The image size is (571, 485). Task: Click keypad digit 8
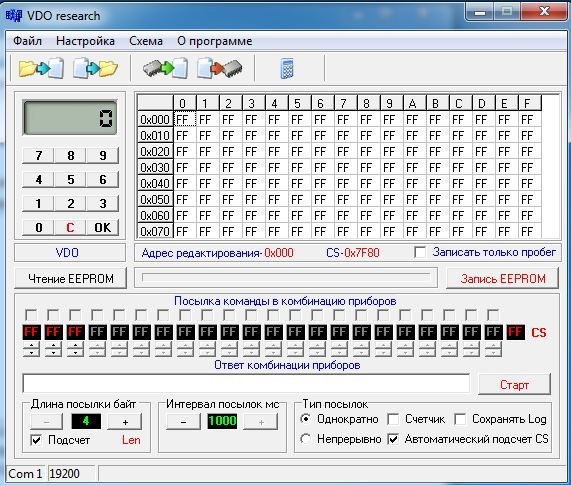[x=71, y=155]
